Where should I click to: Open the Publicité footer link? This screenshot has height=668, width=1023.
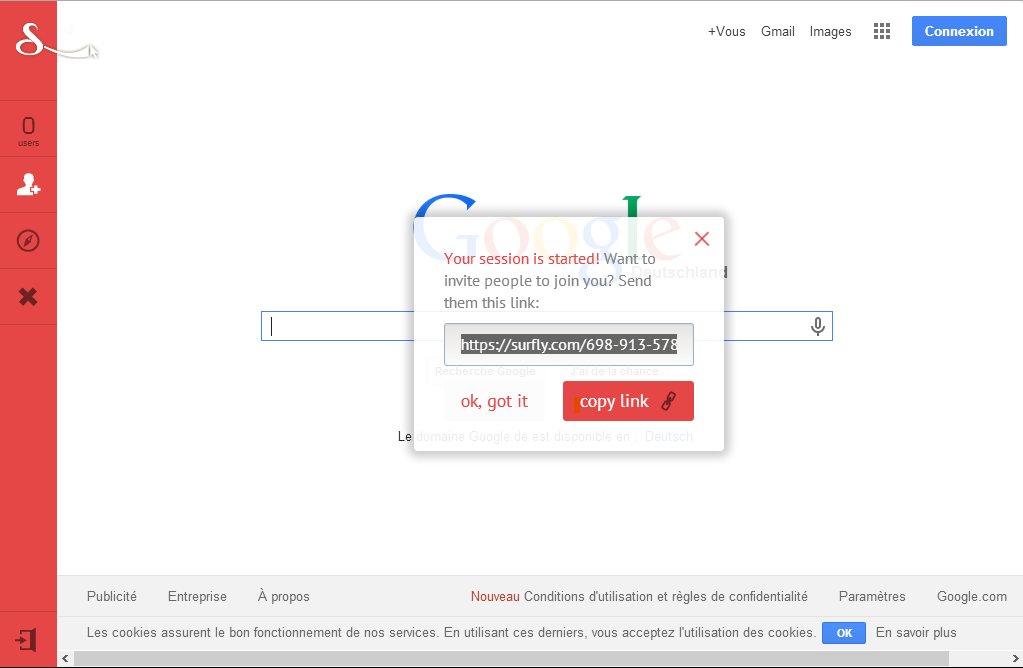112,596
